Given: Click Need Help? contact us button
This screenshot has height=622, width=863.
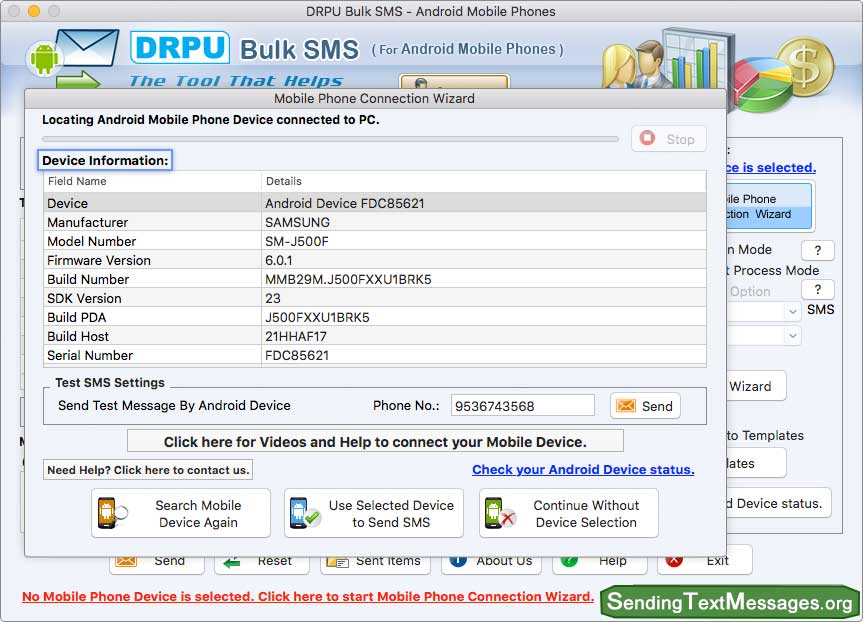Looking at the screenshot, I should pos(148,470).
